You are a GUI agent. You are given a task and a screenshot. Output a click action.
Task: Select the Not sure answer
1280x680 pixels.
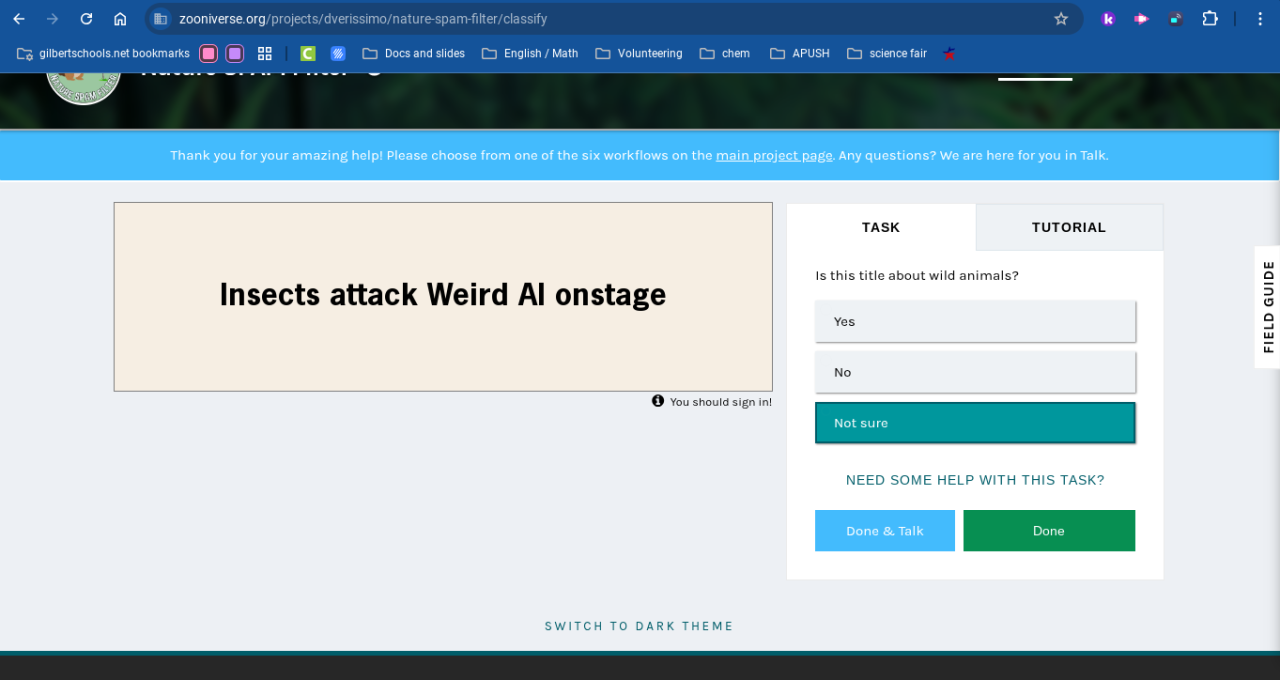pos(975,423)
